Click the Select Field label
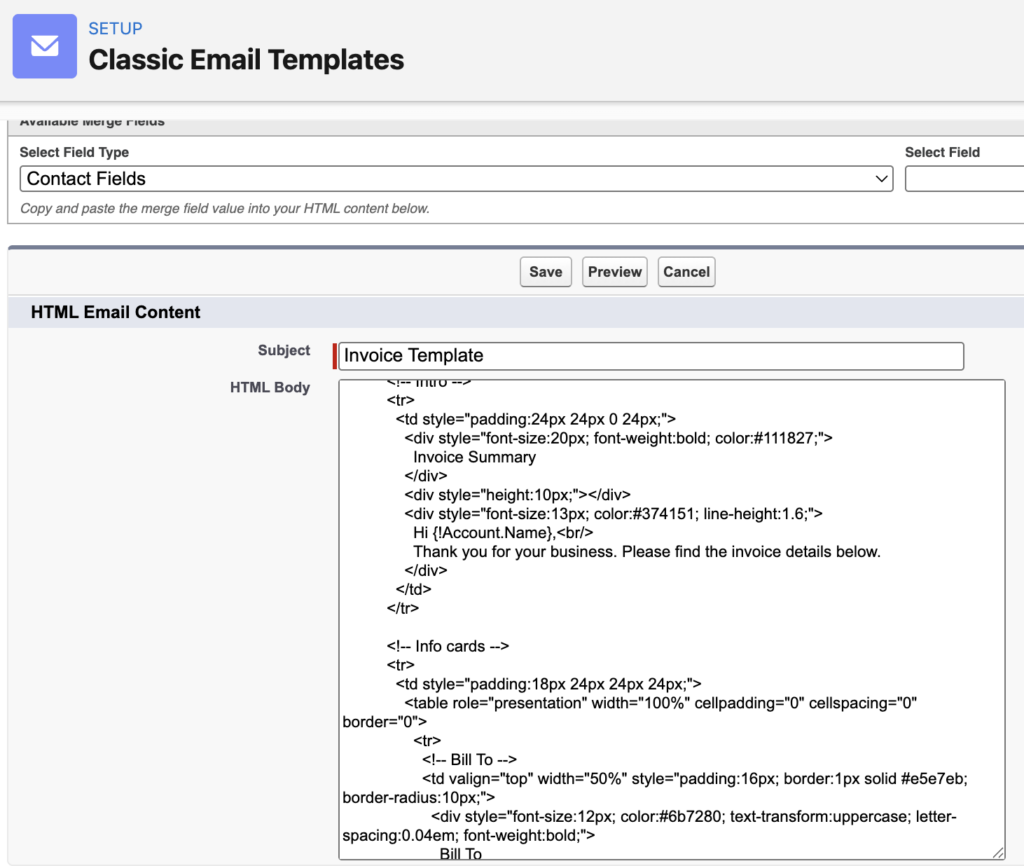This screenshot has height=866, width=1024. point(943,152)
